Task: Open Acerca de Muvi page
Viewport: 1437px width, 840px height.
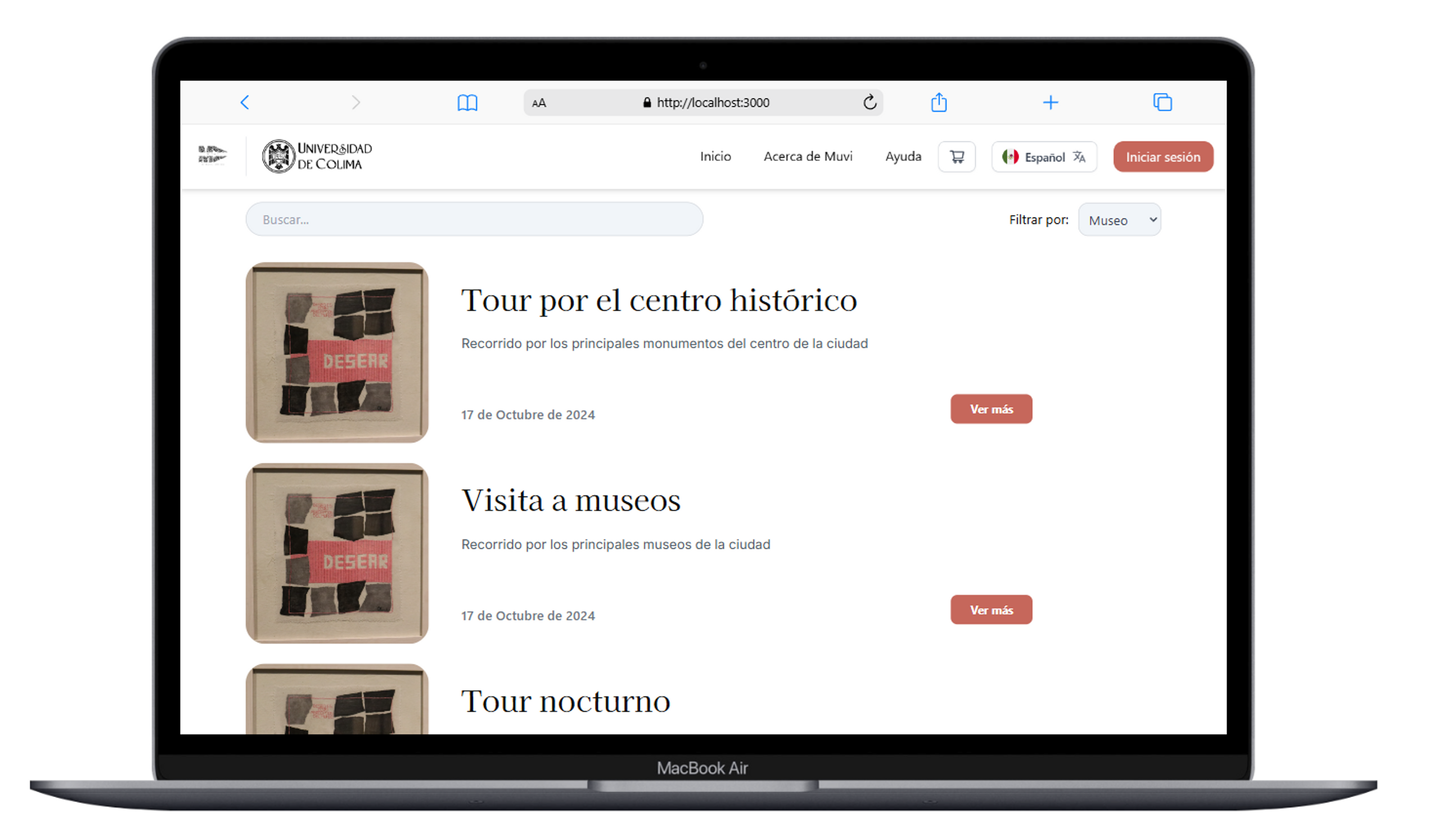Action: pyautogui.click(x=808, y=157)
